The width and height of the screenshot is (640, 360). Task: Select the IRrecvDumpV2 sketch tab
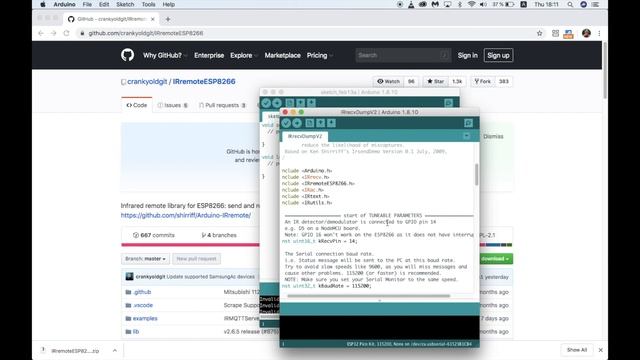click(x=305, y=136)
